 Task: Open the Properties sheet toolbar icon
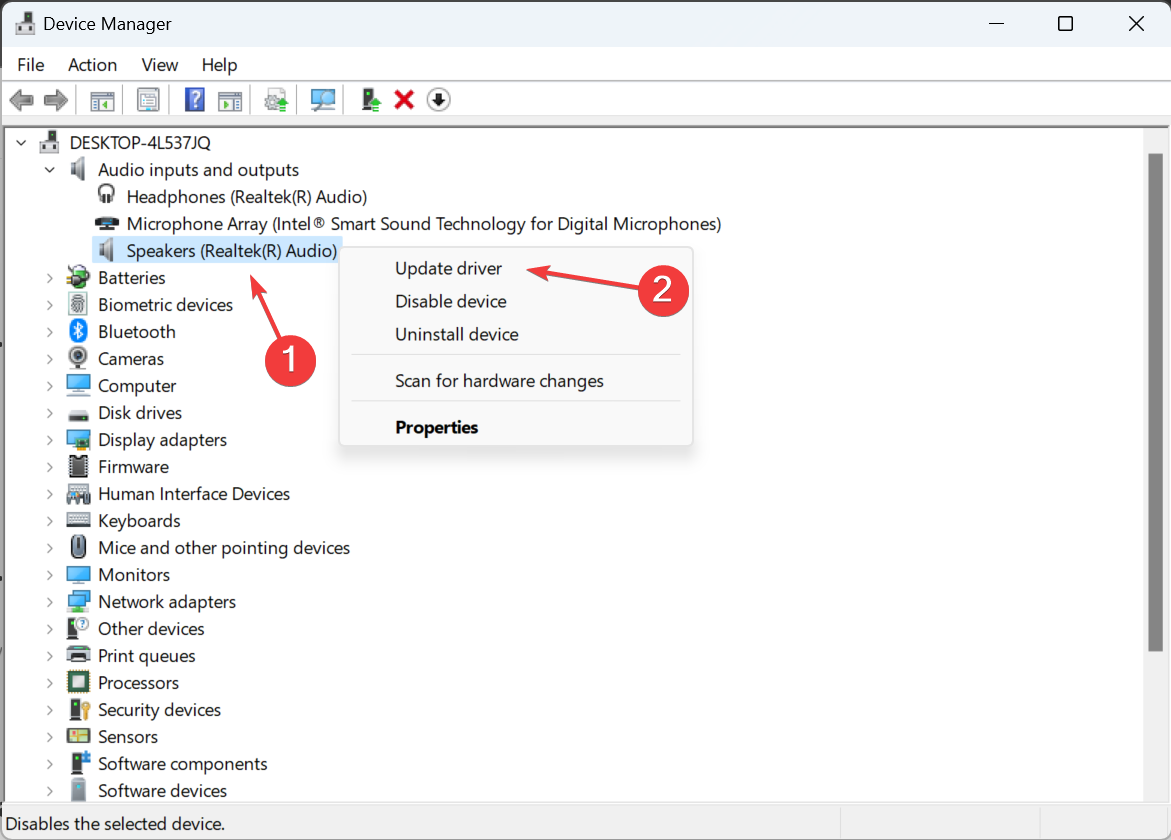click(x=148, y=100)
